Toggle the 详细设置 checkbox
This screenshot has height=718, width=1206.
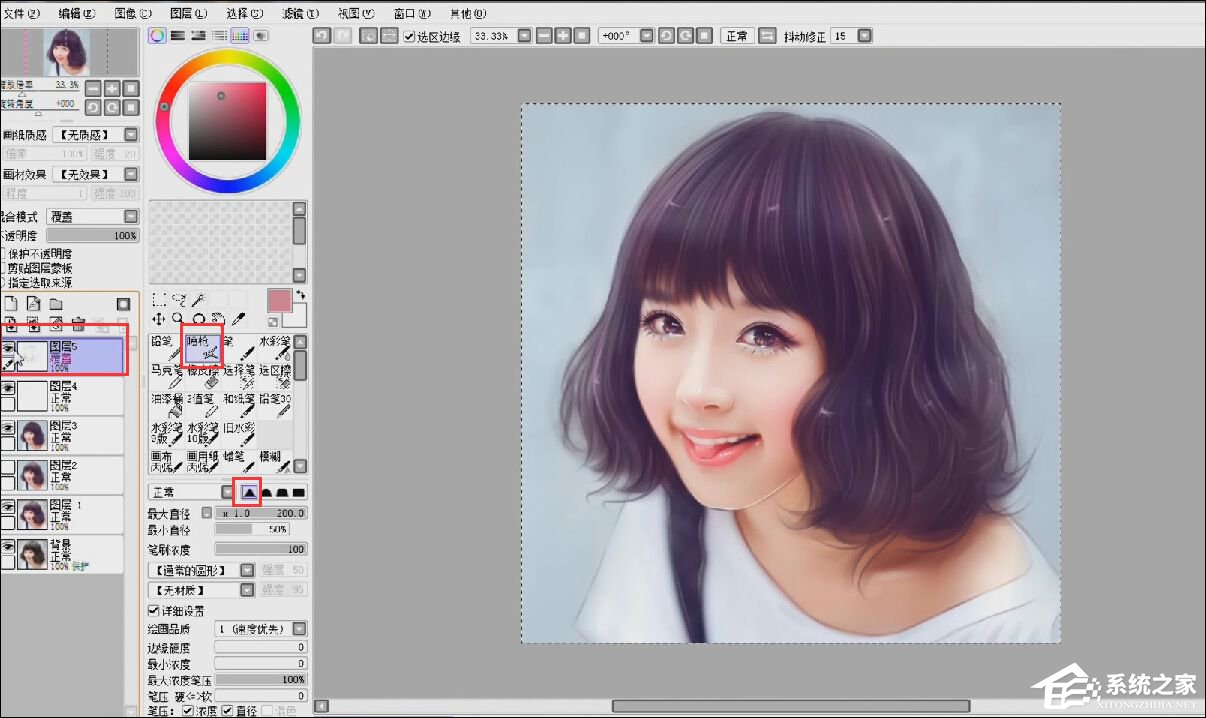coord(154,610)
